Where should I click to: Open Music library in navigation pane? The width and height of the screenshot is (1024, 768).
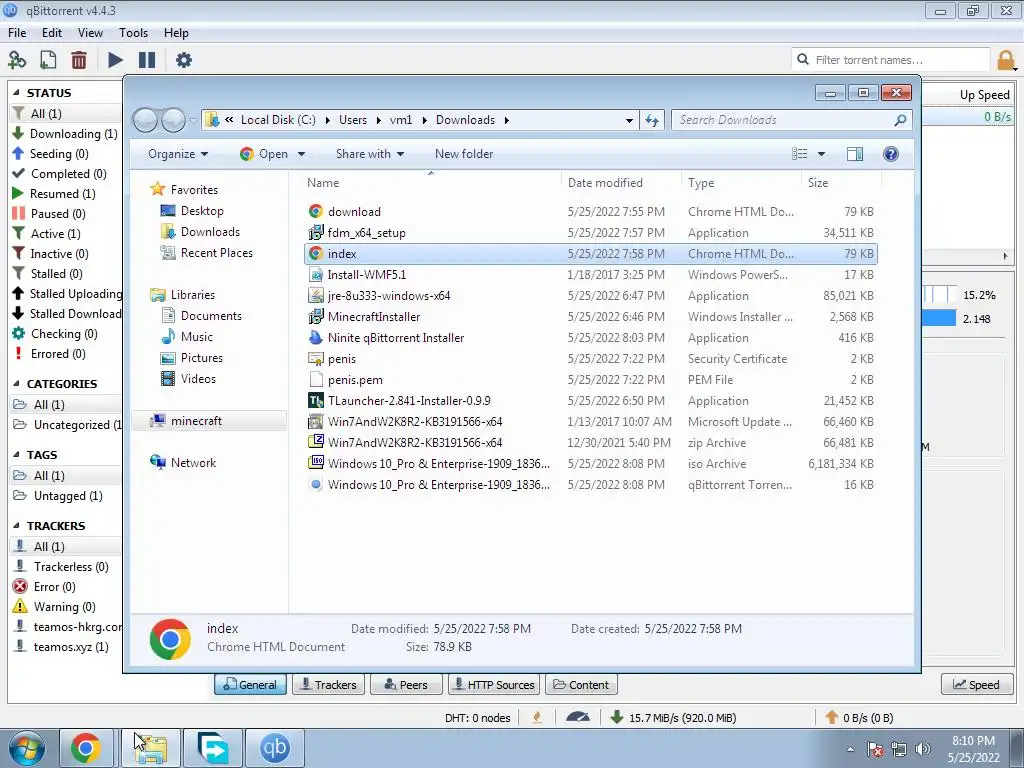click(196, 336)
